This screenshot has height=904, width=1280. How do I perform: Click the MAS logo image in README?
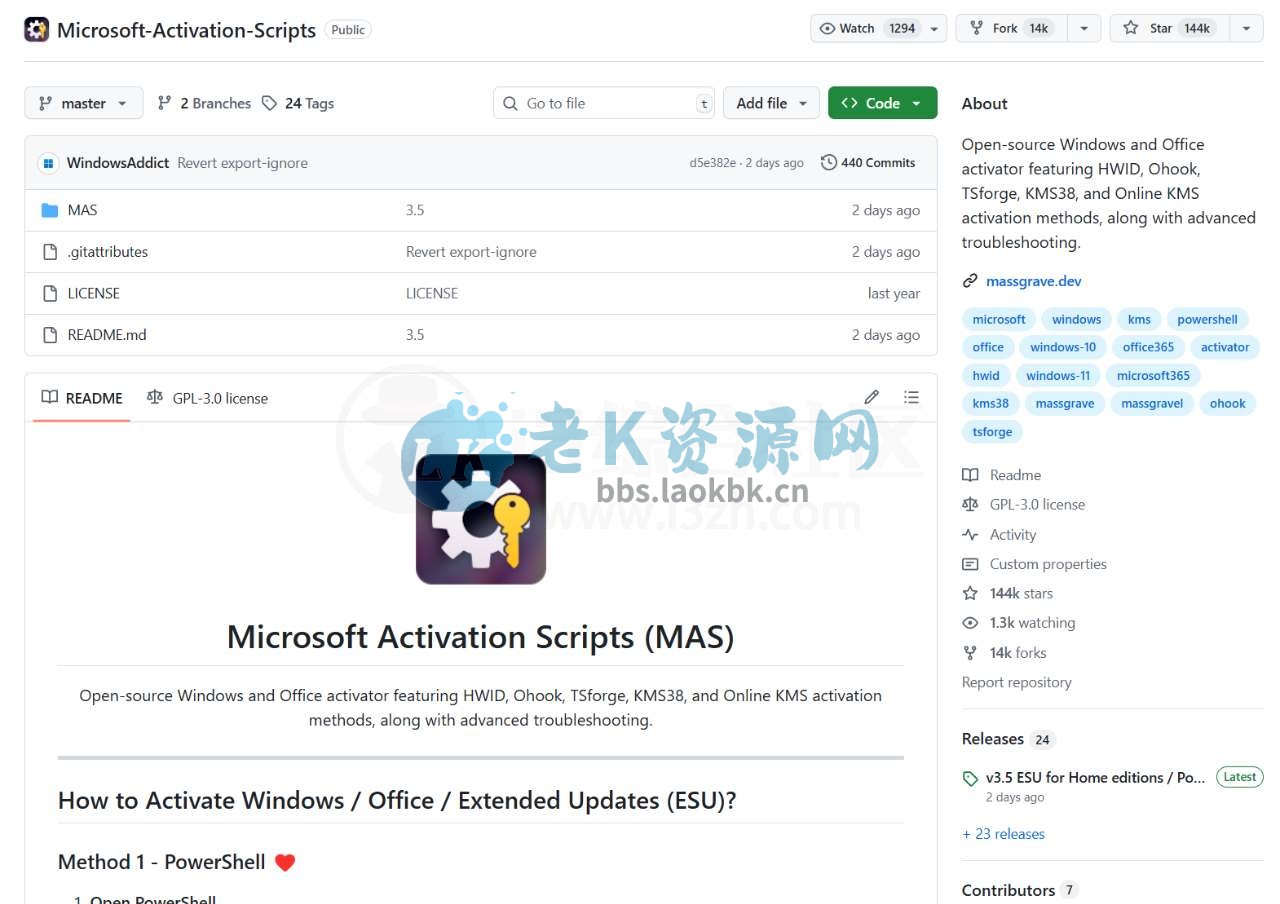click(481, 519)
